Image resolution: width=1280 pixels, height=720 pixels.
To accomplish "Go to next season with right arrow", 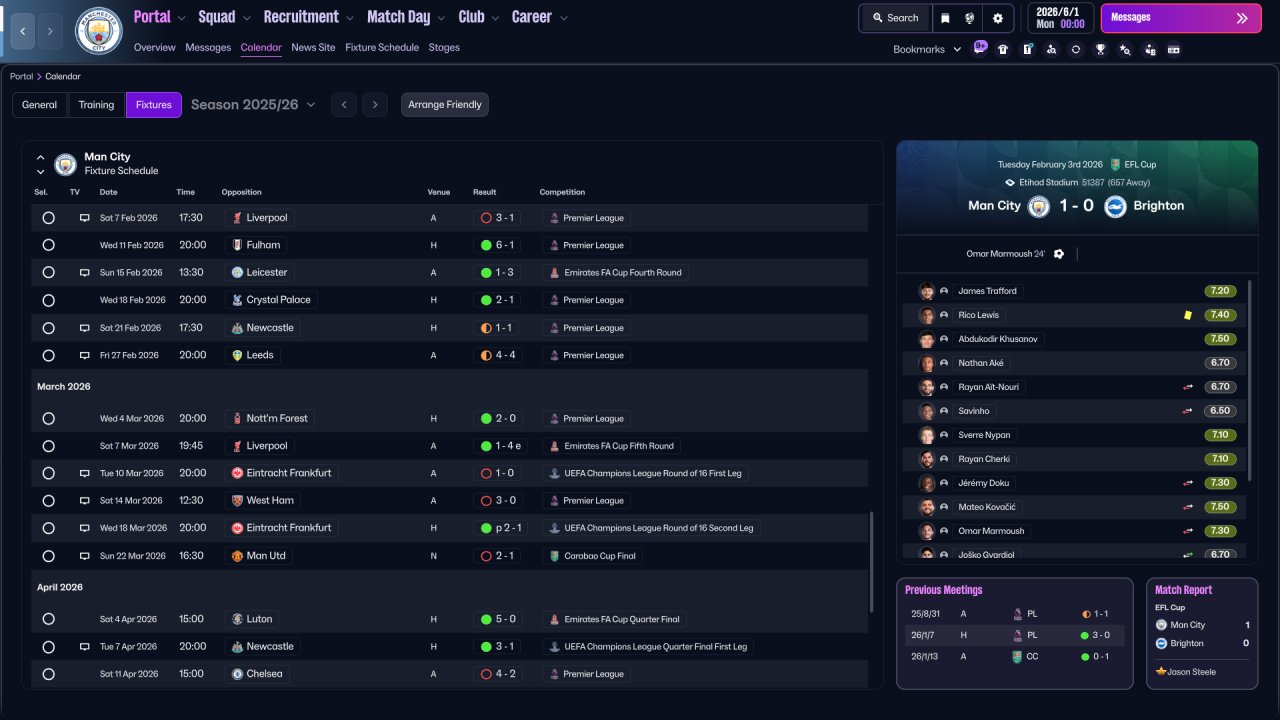I will click(x=375, y=105).
